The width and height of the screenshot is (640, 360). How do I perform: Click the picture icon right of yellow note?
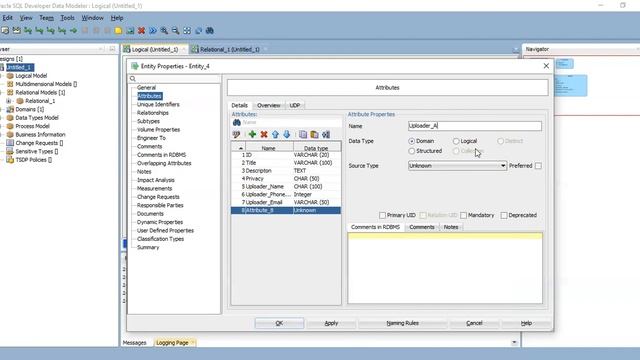tap(130, 31)
